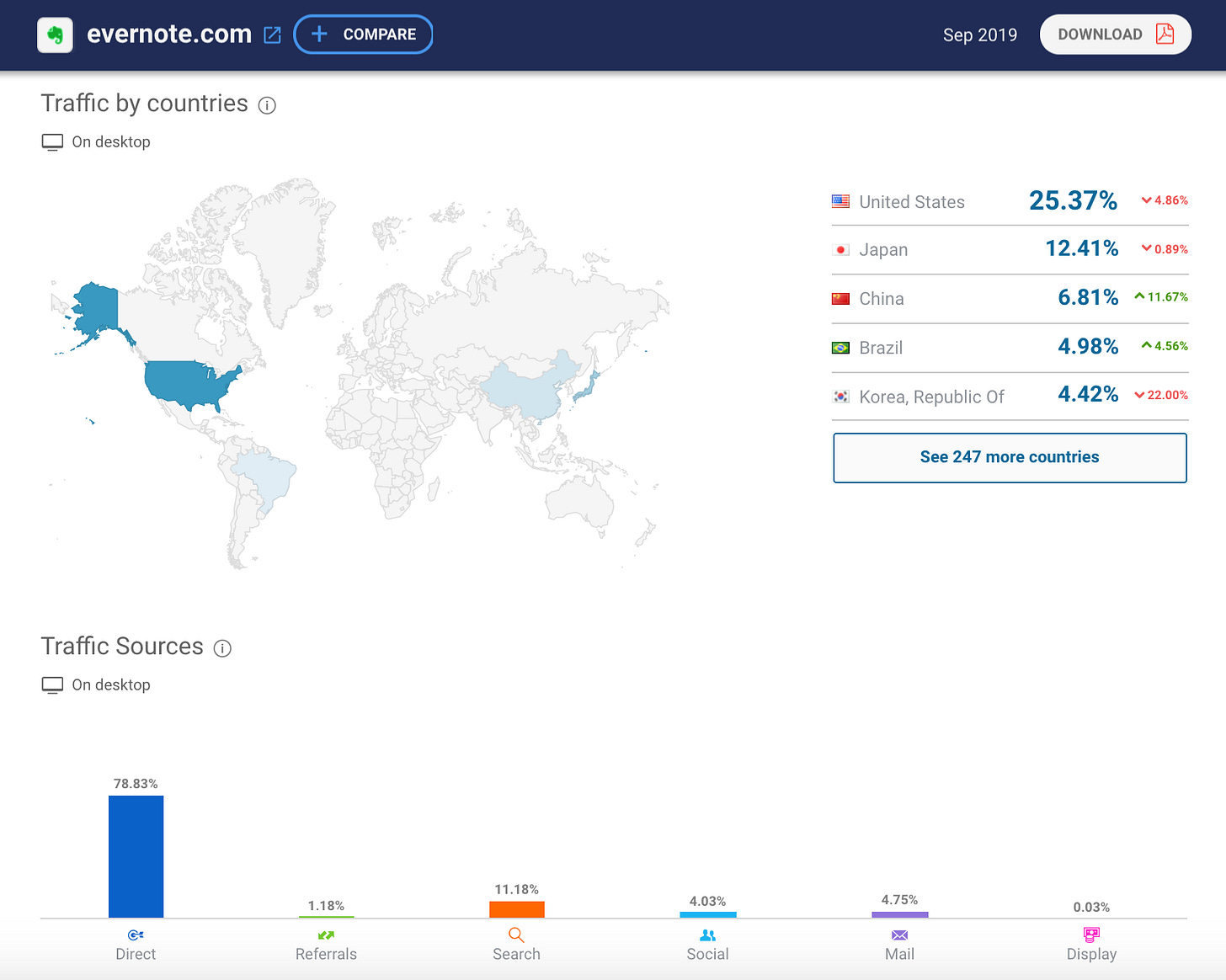
Task: Open the Sep 2019 date label
Action: pyautogui.click(x=980, y=35)
